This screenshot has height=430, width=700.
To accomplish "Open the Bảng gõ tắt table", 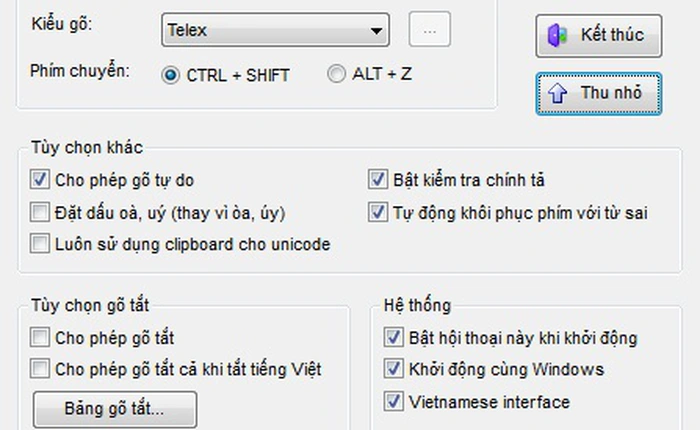I will (115, 409).
